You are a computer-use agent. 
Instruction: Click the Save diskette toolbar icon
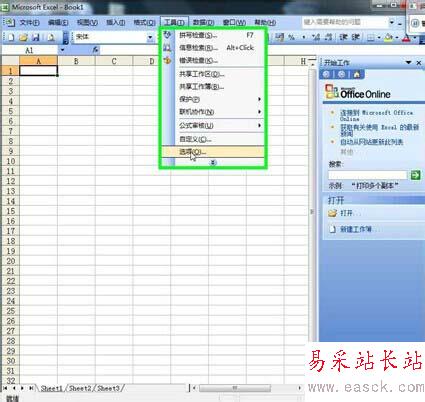pos(36,37)
